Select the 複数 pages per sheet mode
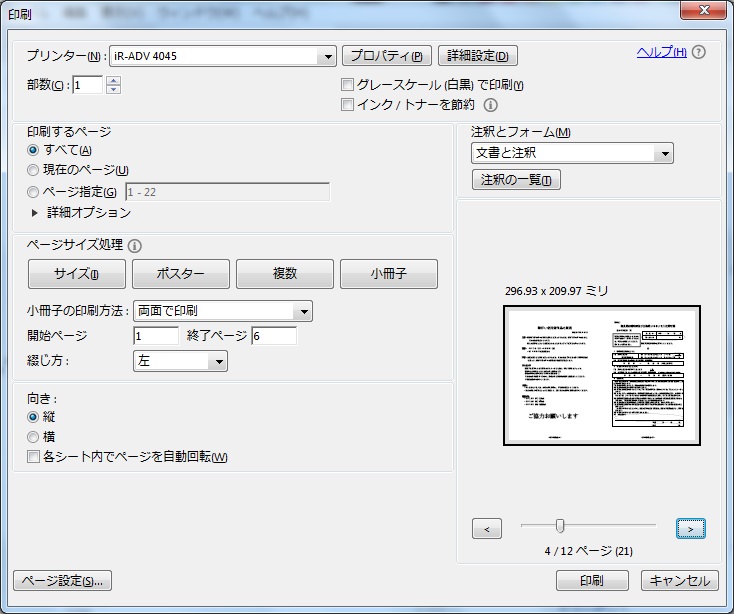The width and height of the screenshot is (734, 614). tap(285, 274)
